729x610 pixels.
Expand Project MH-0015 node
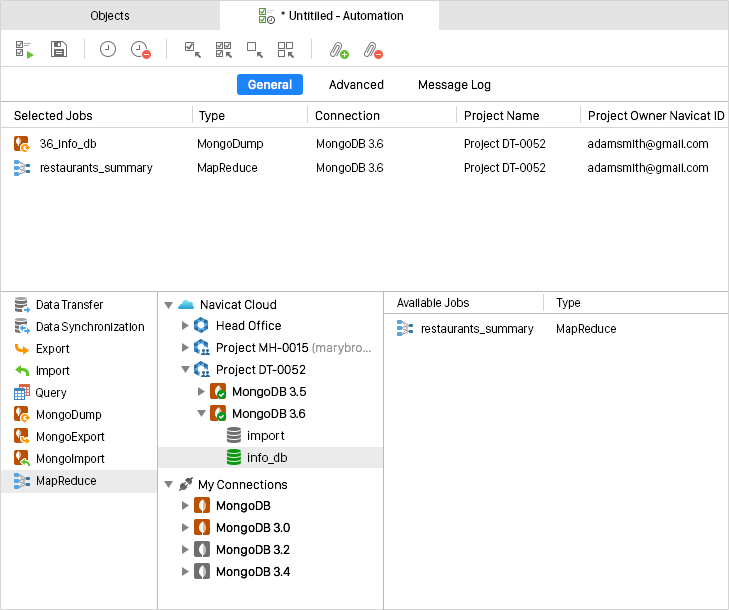pos(185,347)
